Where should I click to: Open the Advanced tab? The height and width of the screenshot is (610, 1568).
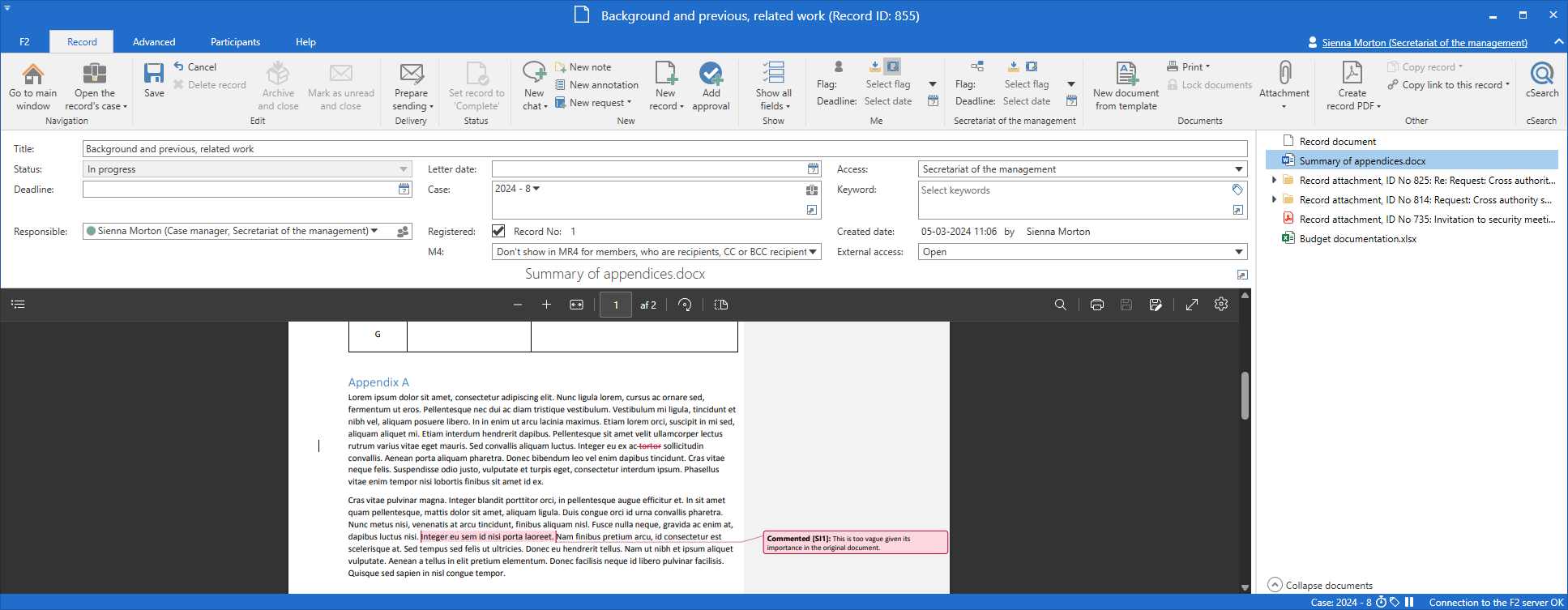[154, 42]
